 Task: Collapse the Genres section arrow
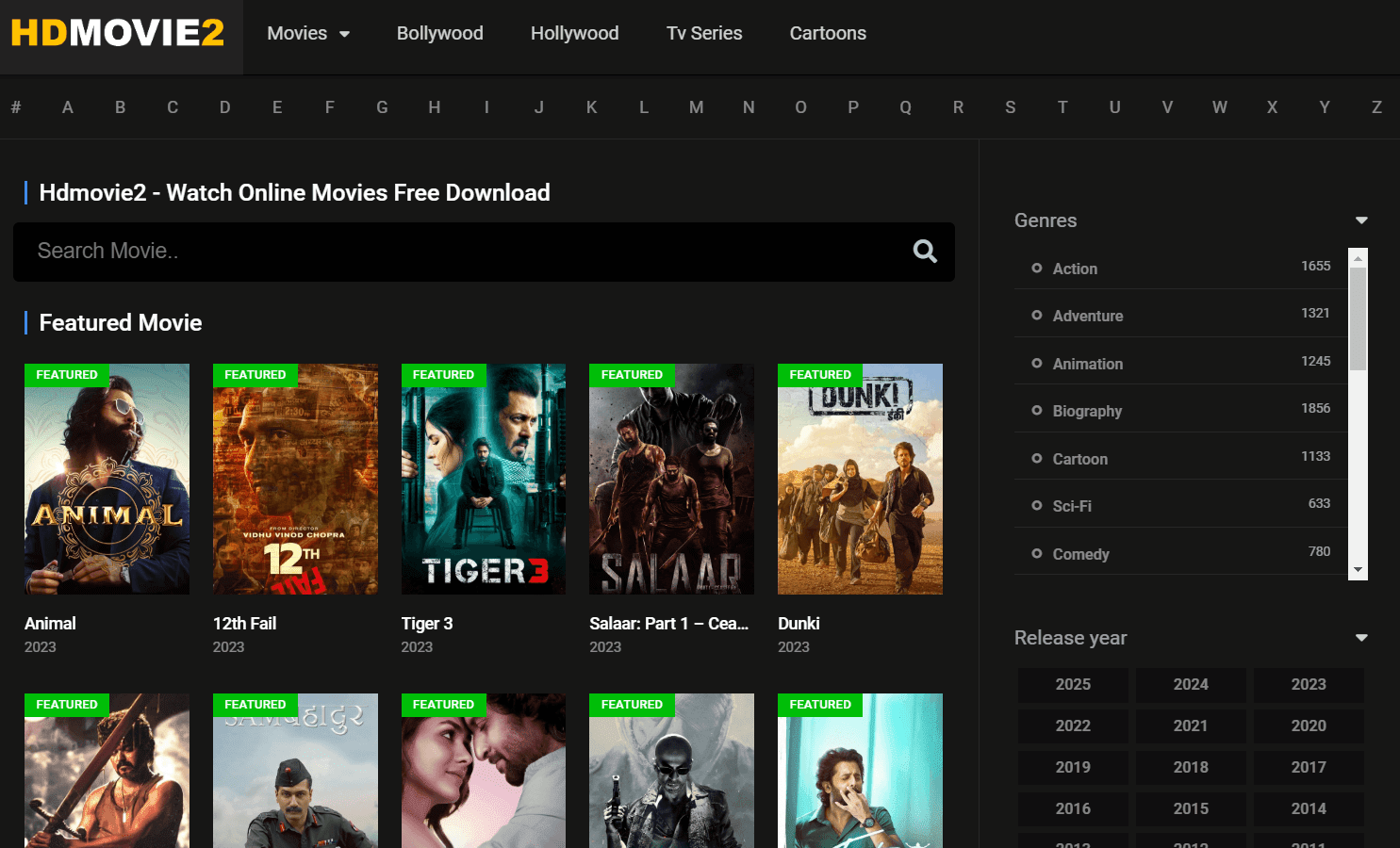[x=1360, y=220]
